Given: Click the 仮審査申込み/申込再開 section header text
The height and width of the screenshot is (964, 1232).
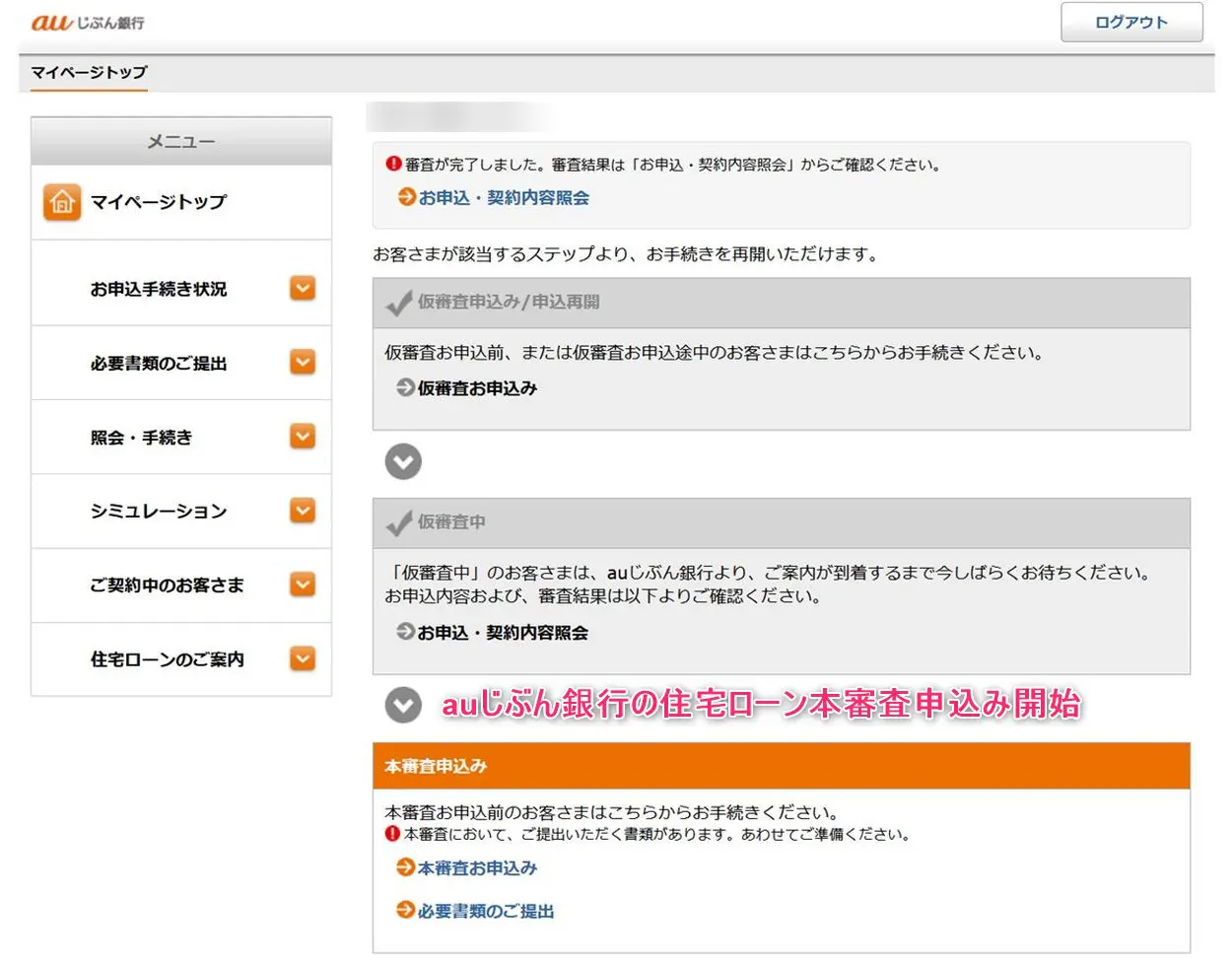Looking at the screenshot, I should [509, 302].
